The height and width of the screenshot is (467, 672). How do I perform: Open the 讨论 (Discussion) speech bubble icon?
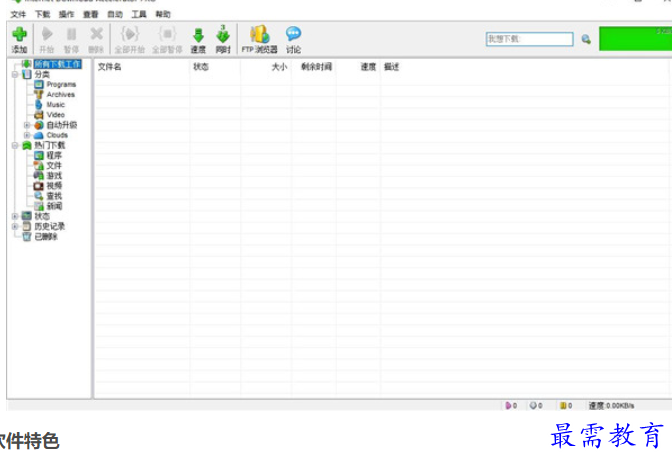[294, 40]
